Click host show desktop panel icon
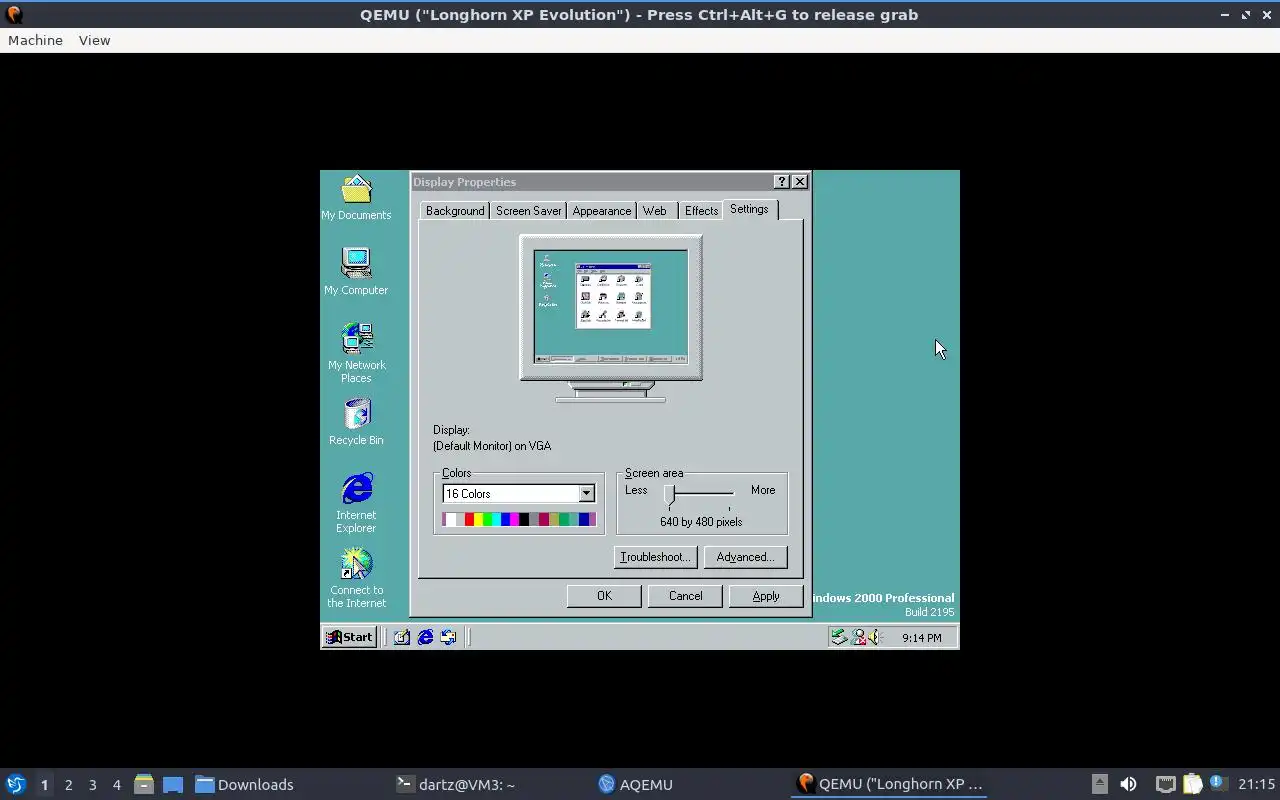This screenshot has width=1280, height=800. click(173, 784)
